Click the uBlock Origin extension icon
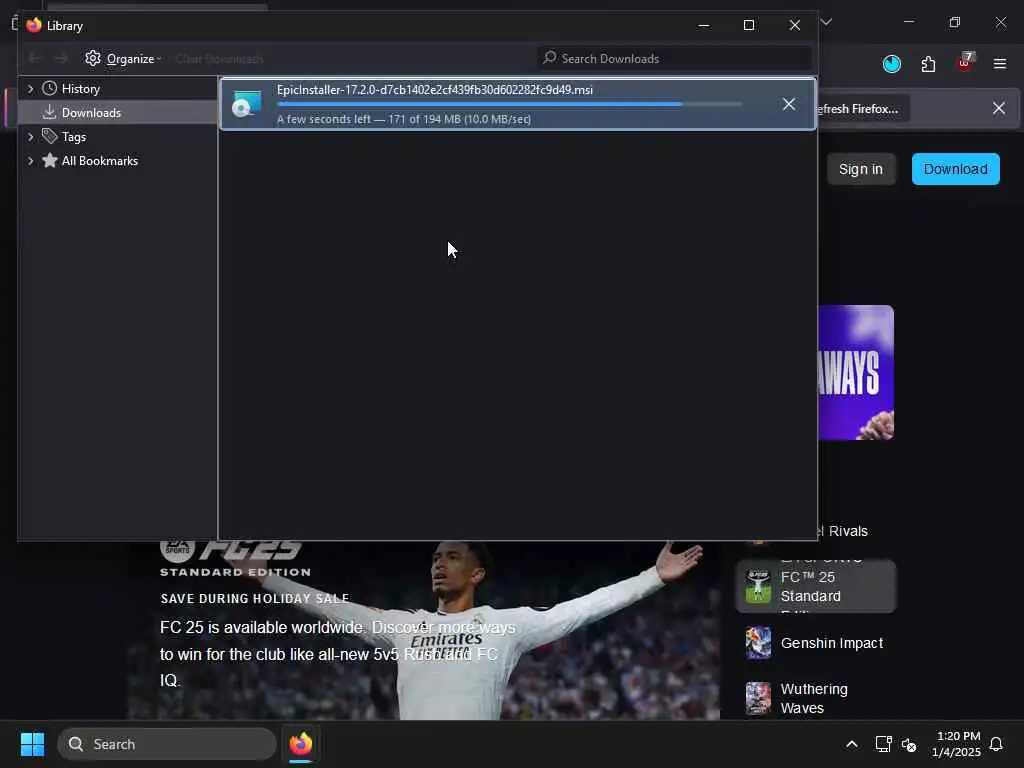Viewport: 1024px width, 768px height. tap(965, 63)
